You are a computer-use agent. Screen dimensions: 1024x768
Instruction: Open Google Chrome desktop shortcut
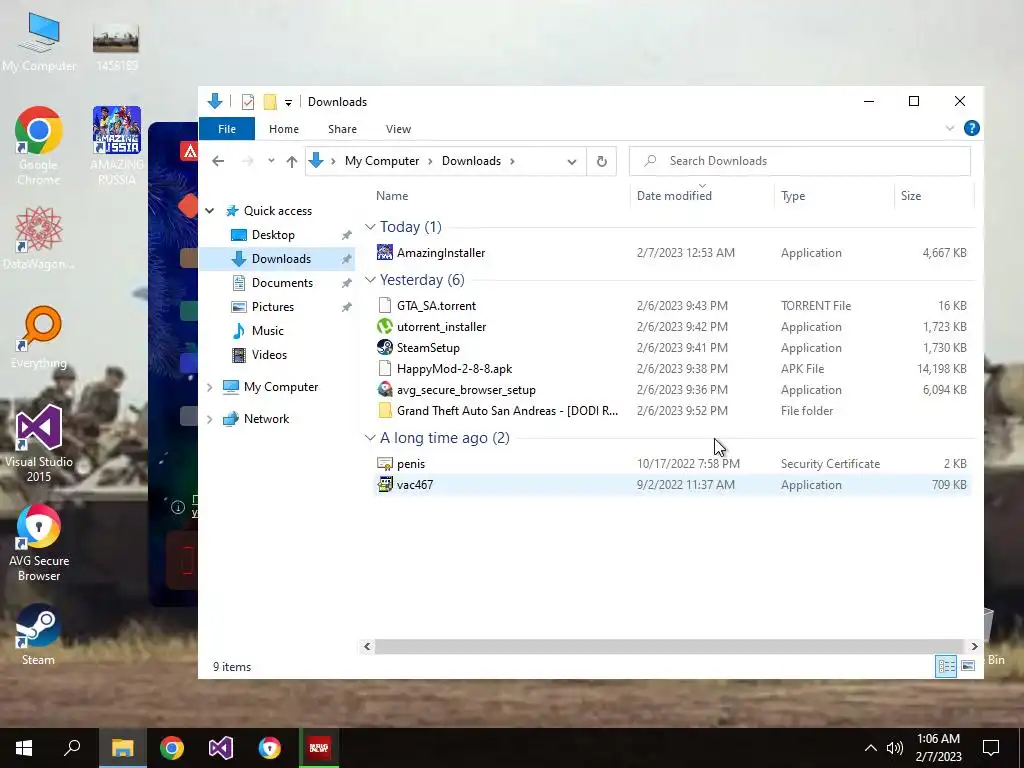coord(39,146)
